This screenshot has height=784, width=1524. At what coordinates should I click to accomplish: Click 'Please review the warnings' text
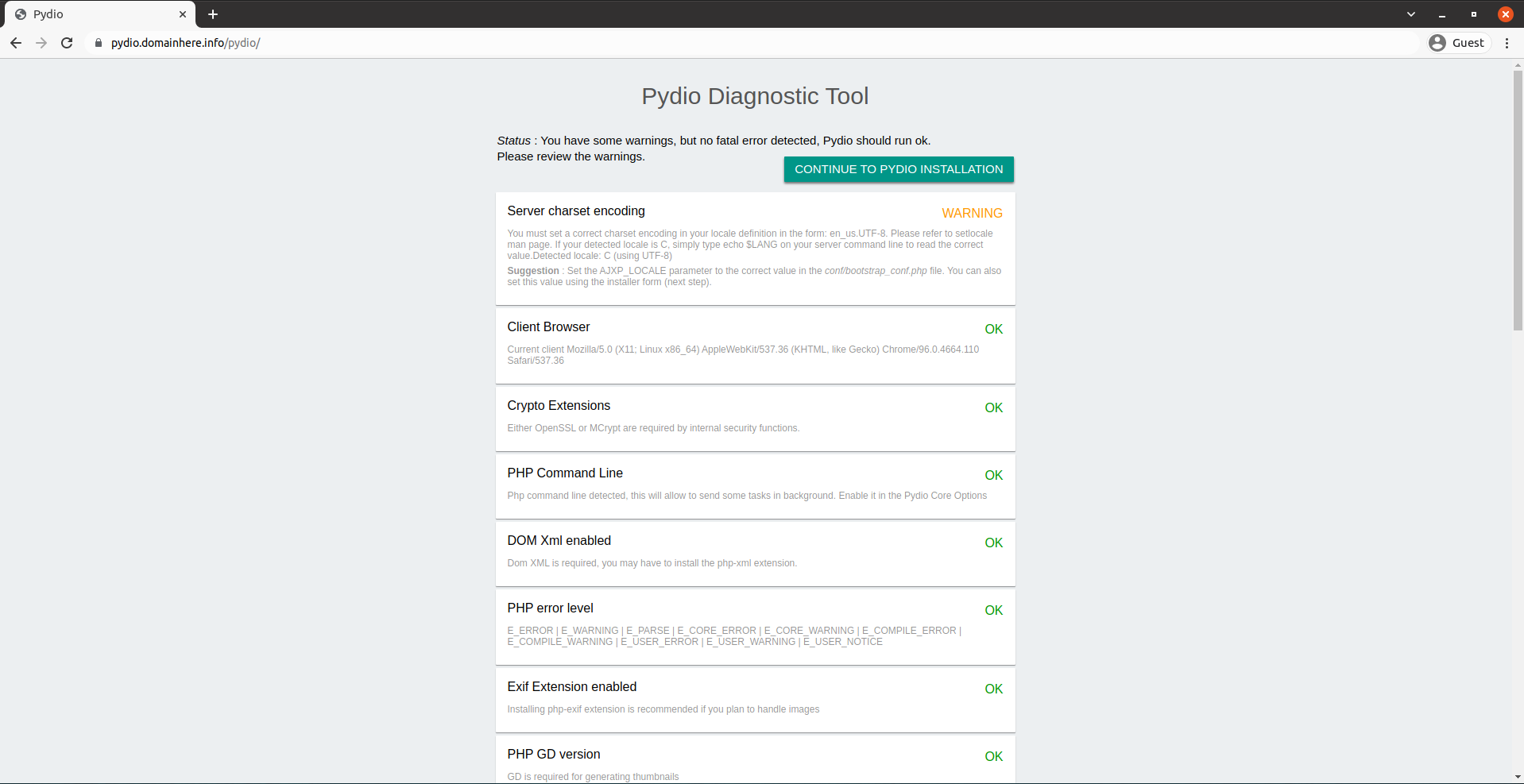pos(571,156)
